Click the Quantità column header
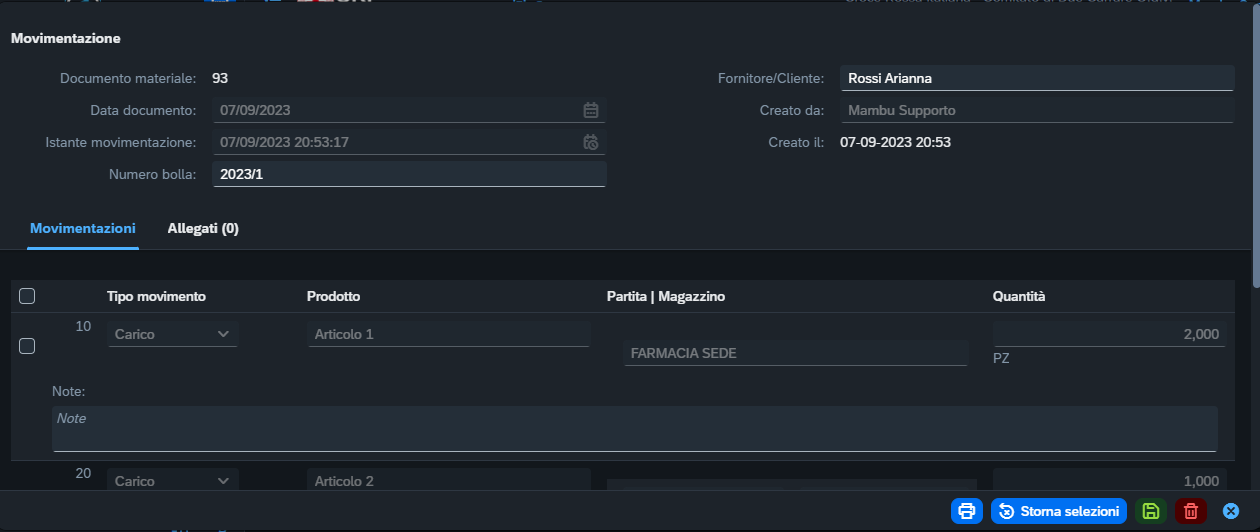Viewport: 1260px width, 532px height. pos(1018,296)
